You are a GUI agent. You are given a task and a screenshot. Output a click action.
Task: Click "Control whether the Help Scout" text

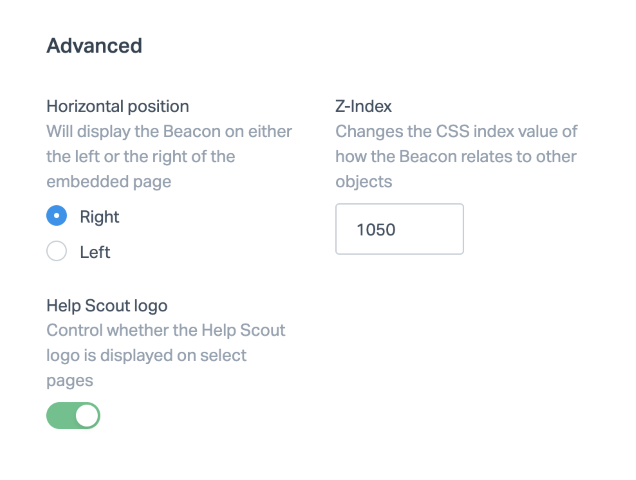(165, 330)
